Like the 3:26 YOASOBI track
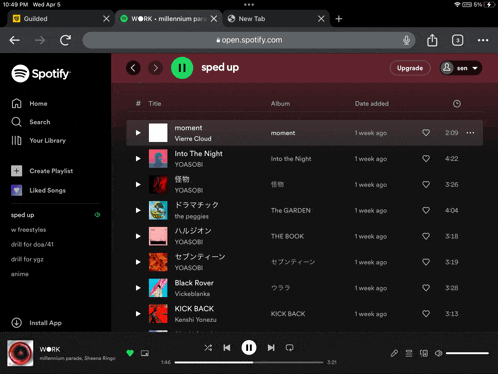Image resolution: width=498 pixels, height=374 pixels. click(x=426, y=184)
